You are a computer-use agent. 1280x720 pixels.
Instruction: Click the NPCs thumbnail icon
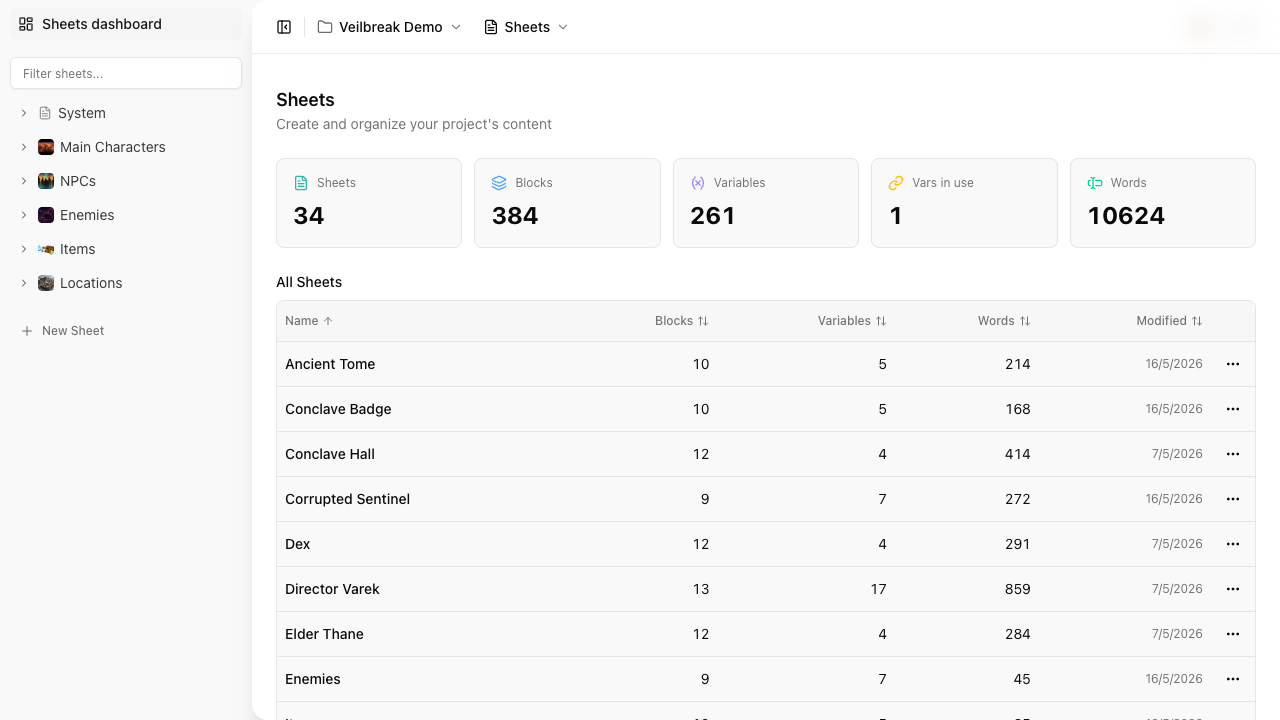pos(46,181)
